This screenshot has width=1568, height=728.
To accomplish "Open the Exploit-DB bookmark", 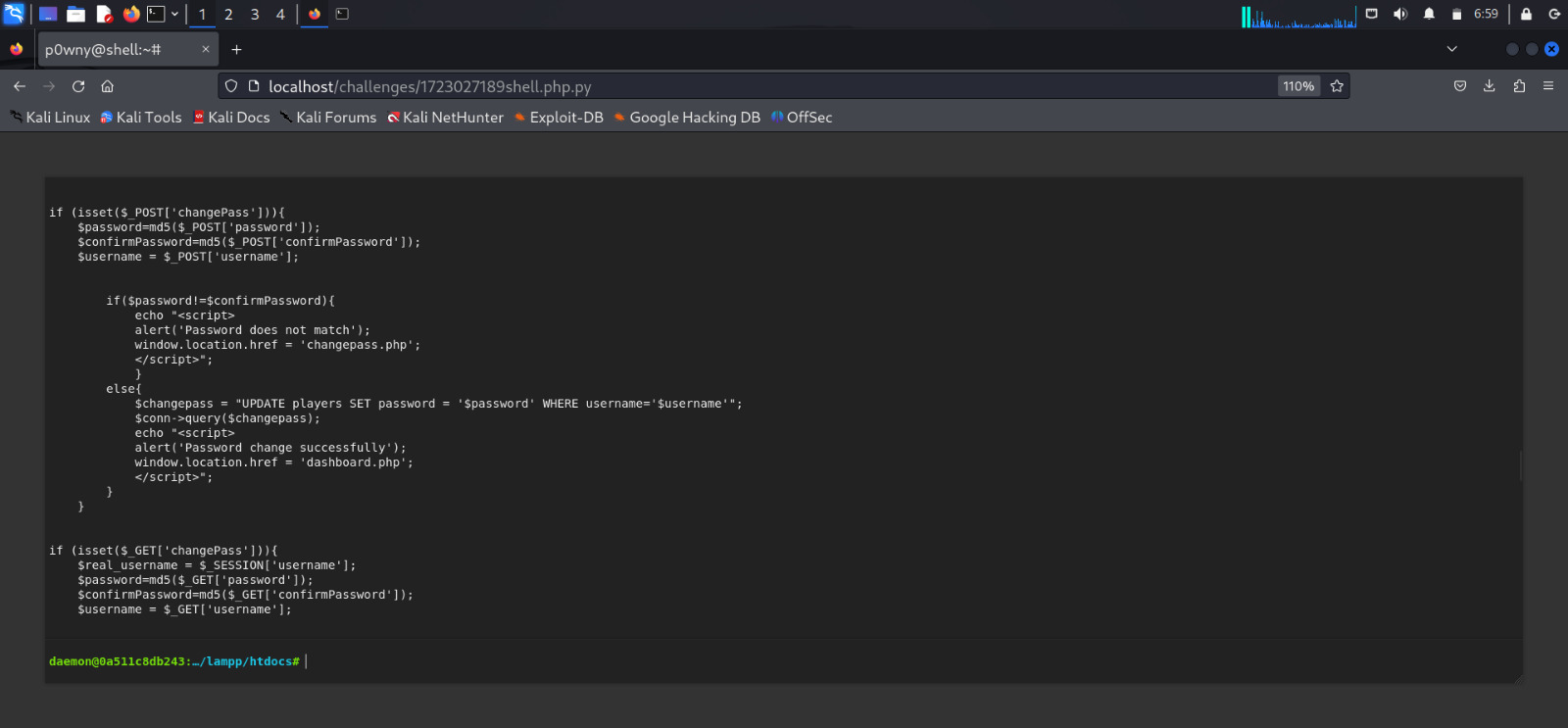I will pyautogui.click(x=559, y=118).
